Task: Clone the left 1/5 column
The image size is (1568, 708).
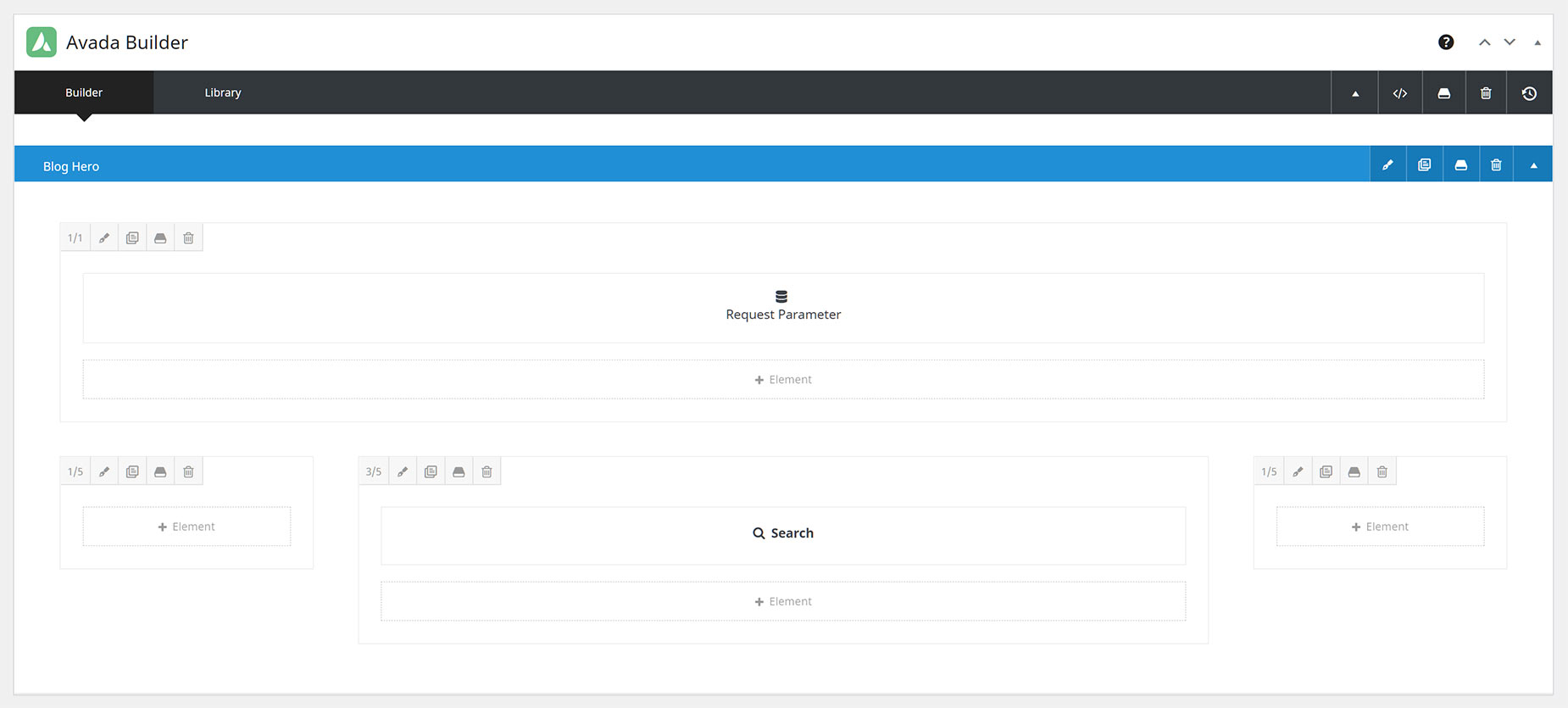Action: (132, 471)
